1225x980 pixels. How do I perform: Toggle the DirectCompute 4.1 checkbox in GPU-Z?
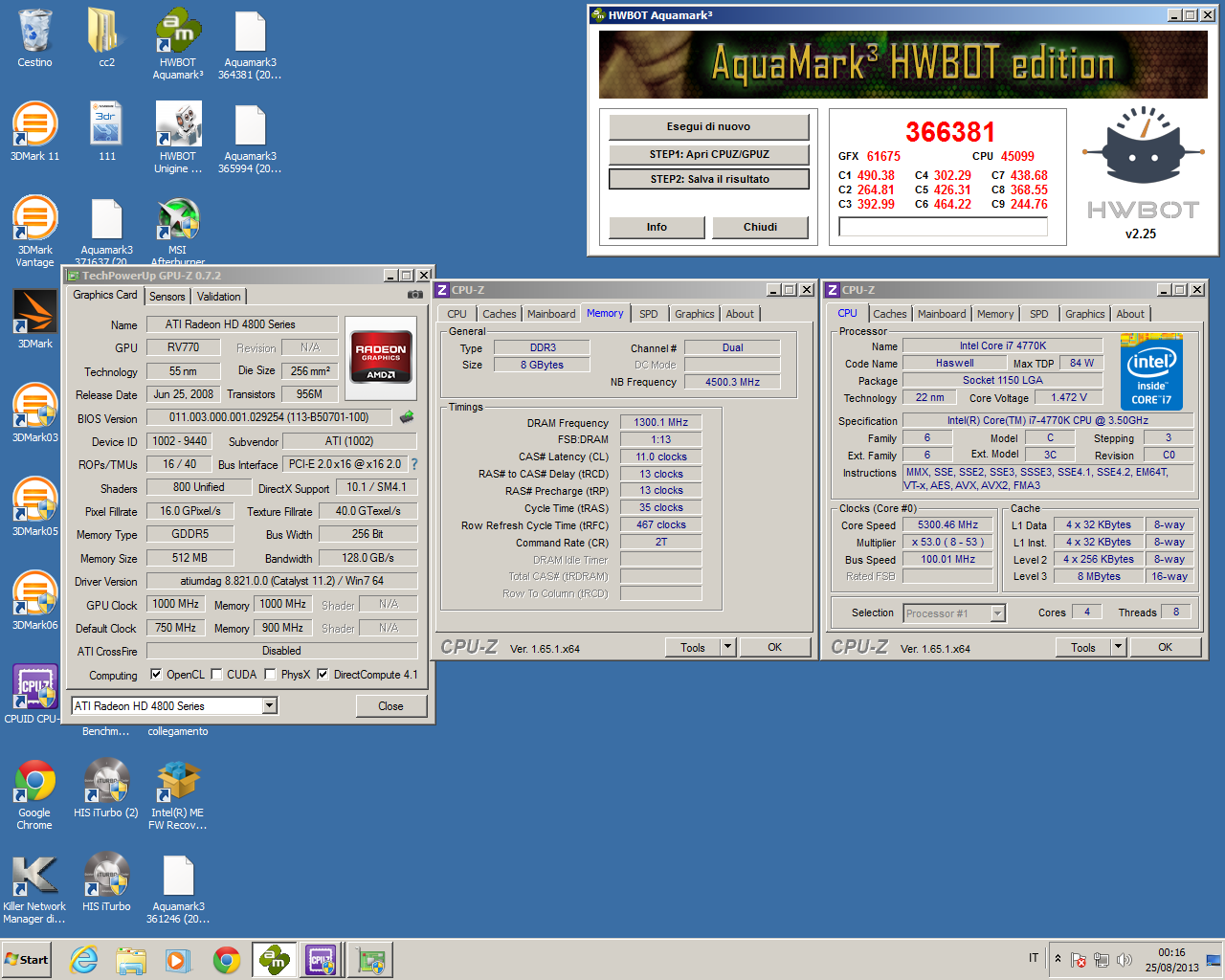(323, 675)
